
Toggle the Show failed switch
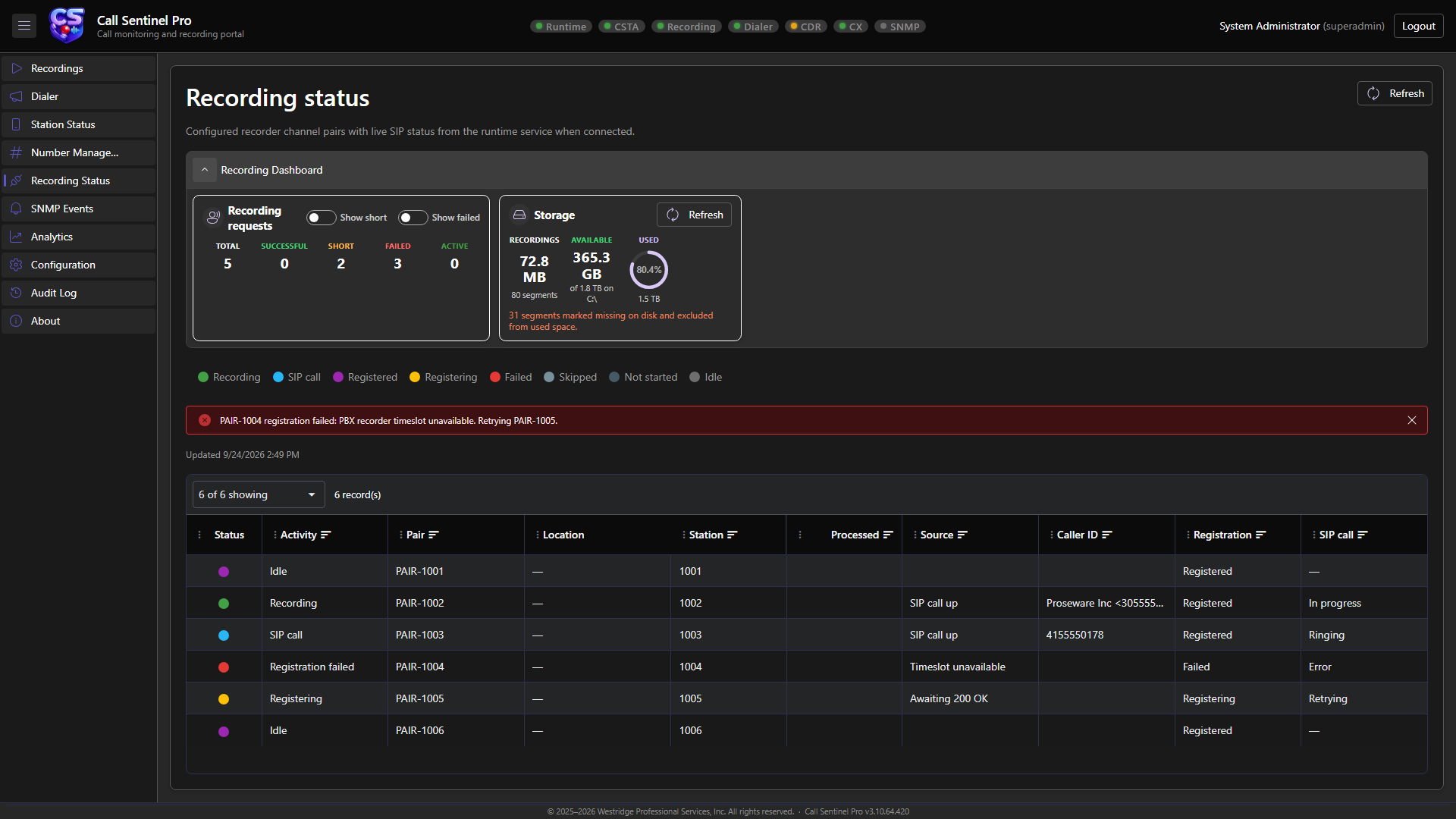[x=413, y=218]
